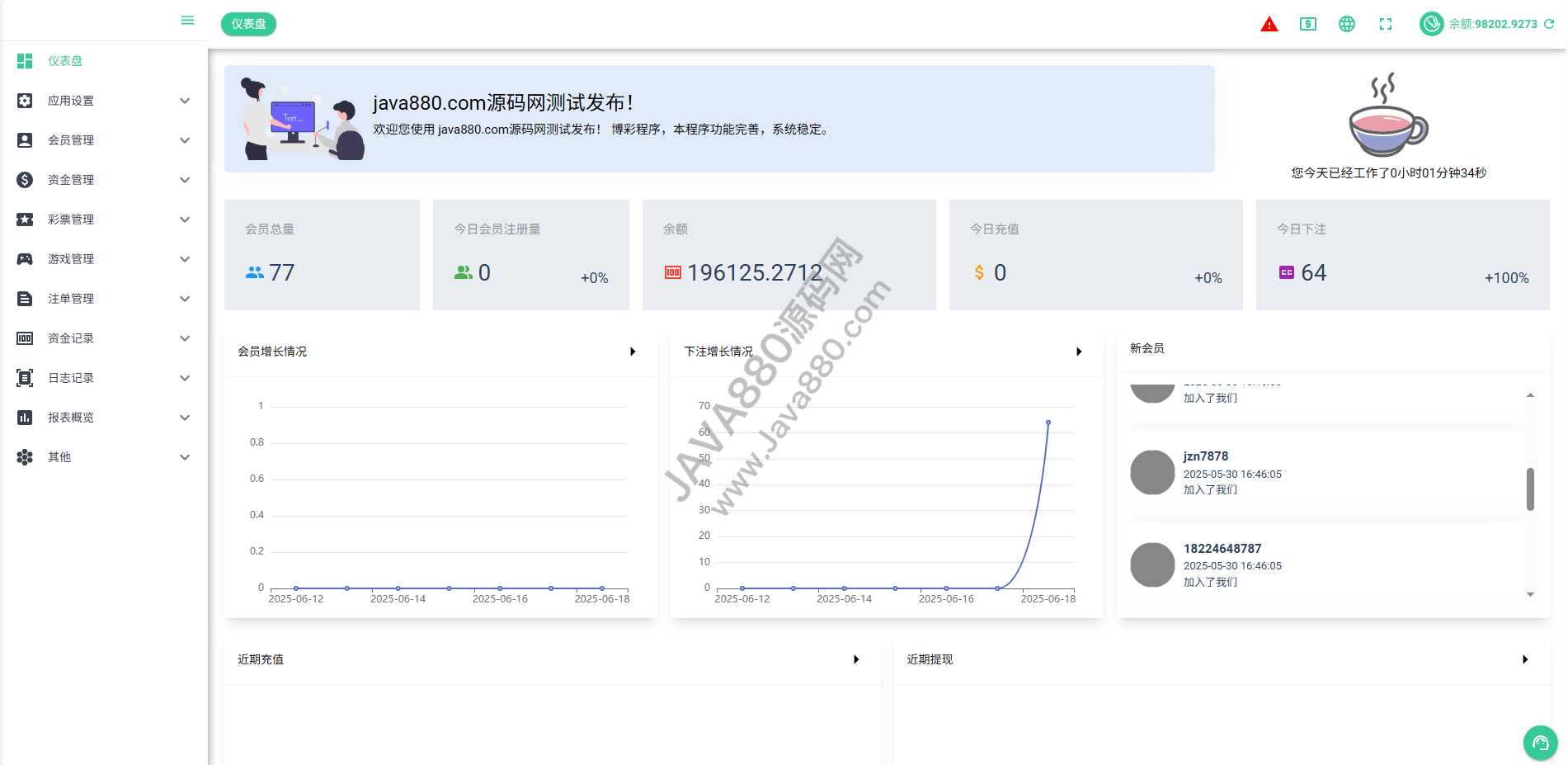Click the 注单管理 document icon
1568x765 pixels.
(25, 299)
